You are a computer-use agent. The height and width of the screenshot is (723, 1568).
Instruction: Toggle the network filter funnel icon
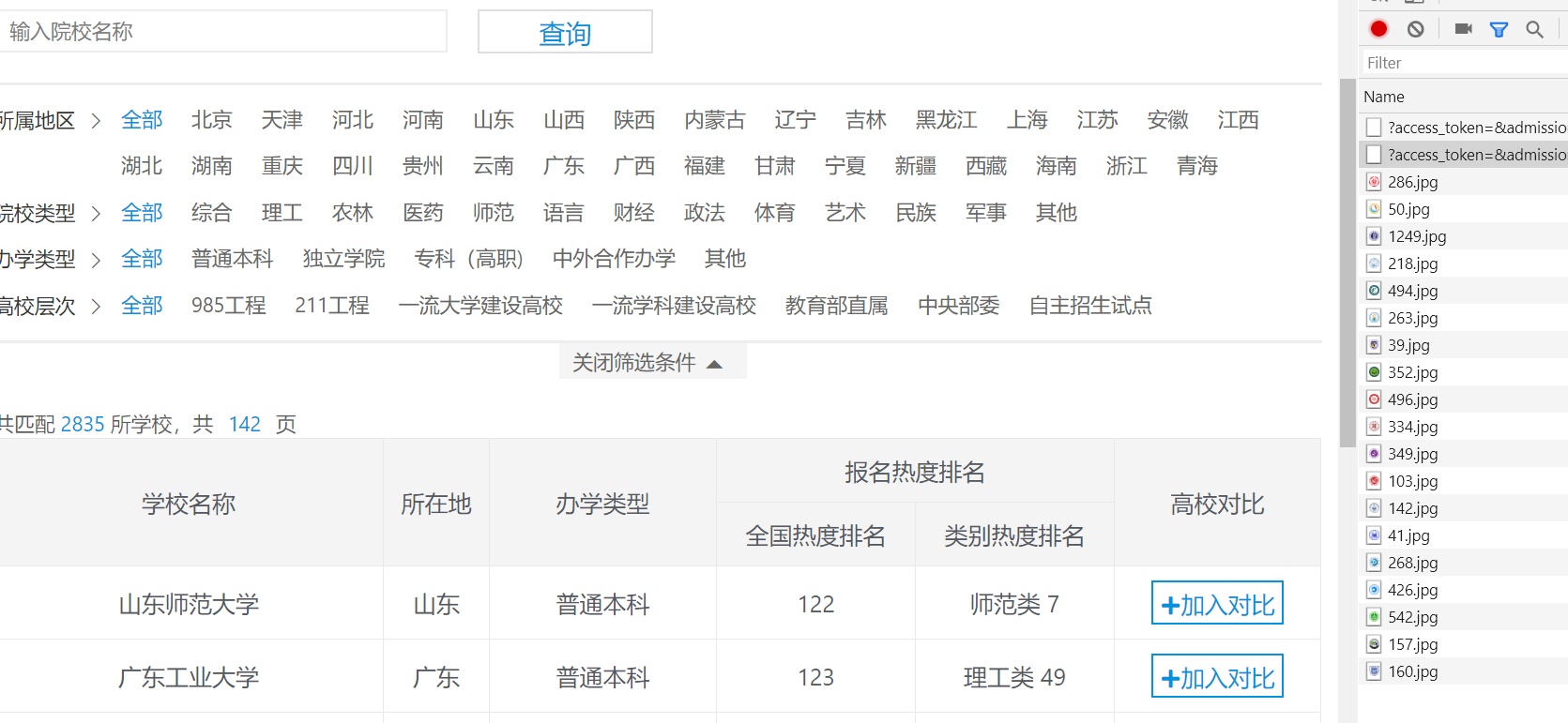(x=1499, y=29)
